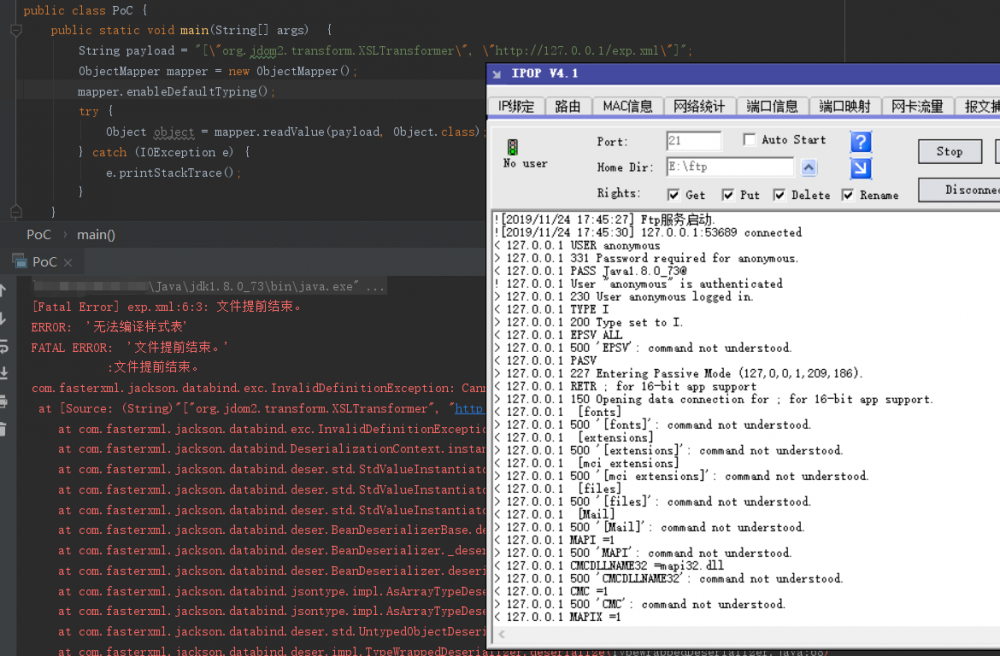
Task: Click the 'No user' status label
Action: click(525, 164)
